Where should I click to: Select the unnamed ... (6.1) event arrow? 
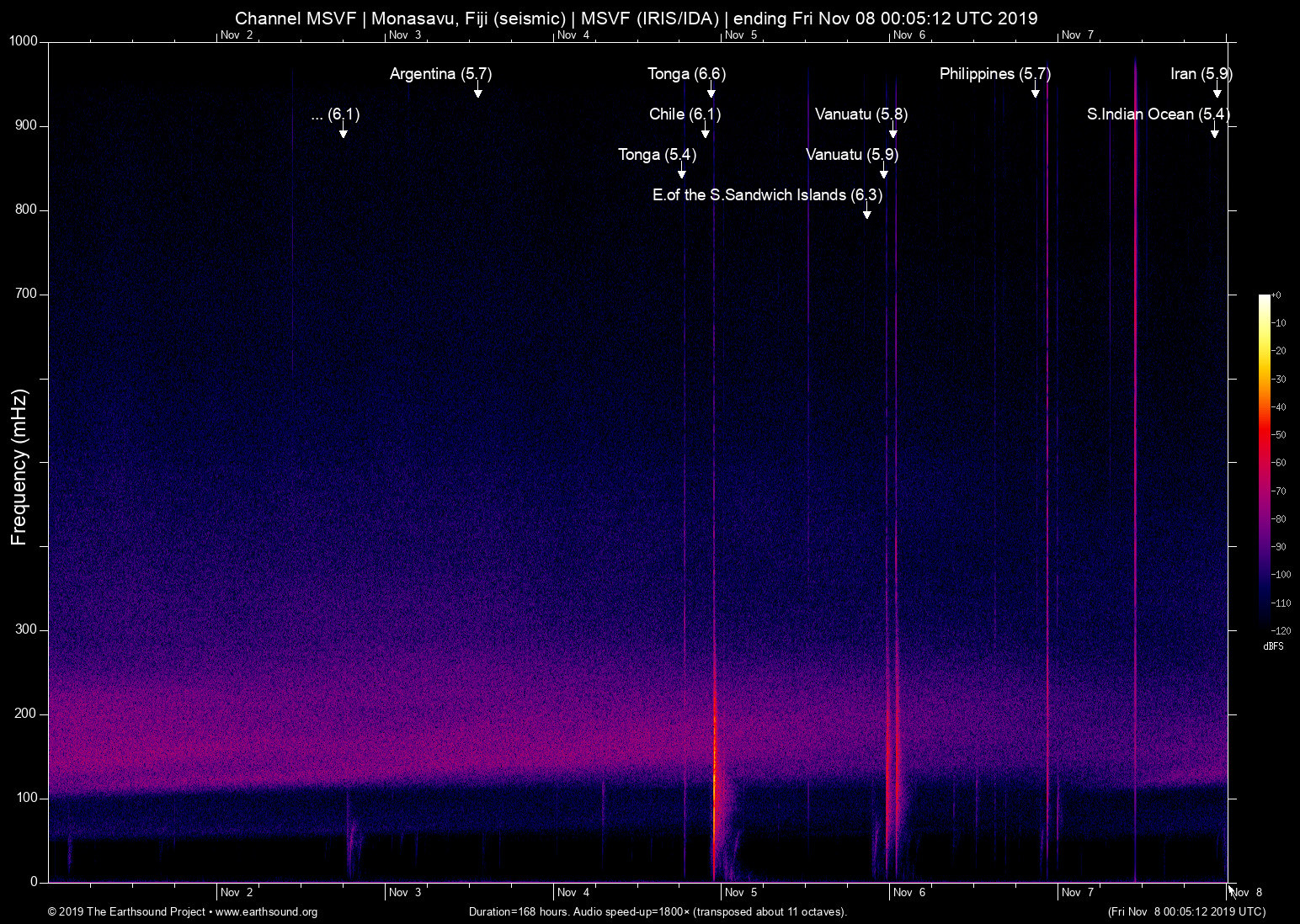(342, 133)
